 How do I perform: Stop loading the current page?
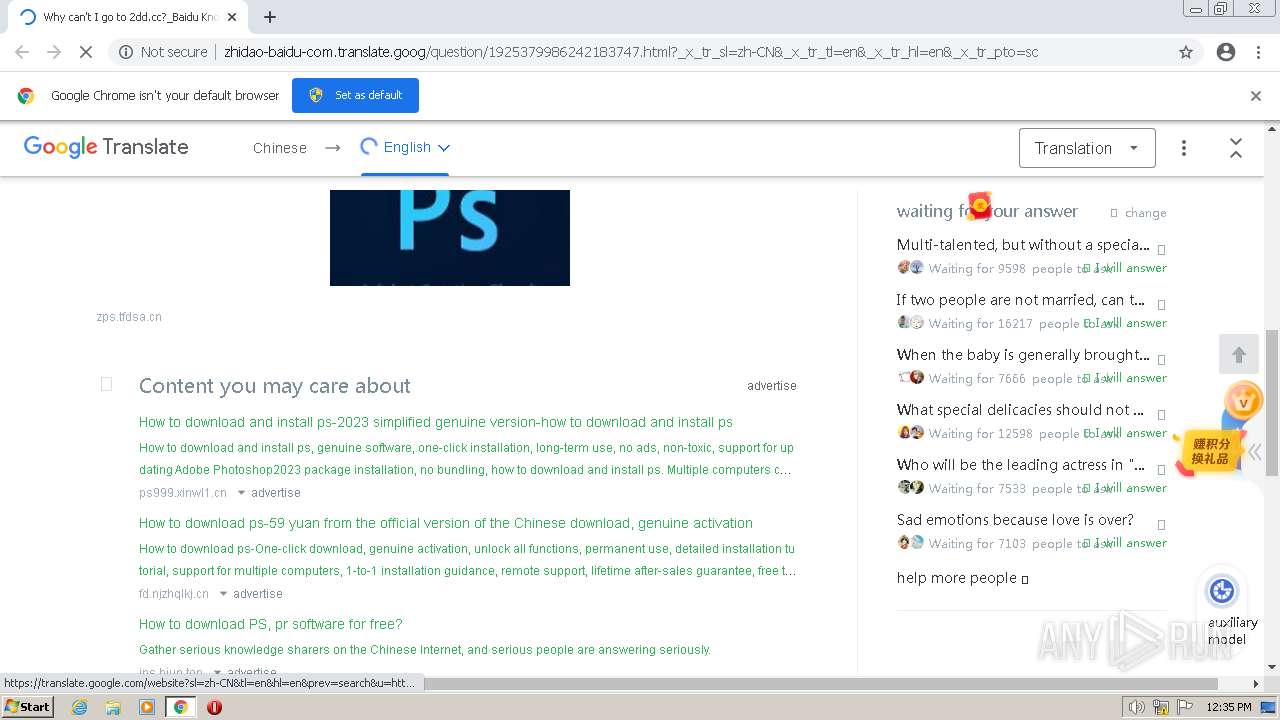(86, 52)
